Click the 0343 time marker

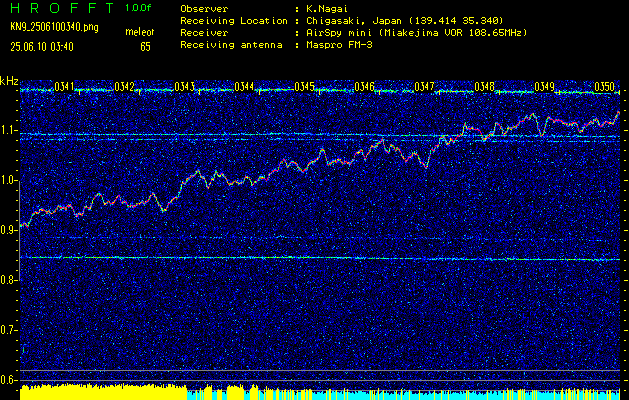point(184,86)
